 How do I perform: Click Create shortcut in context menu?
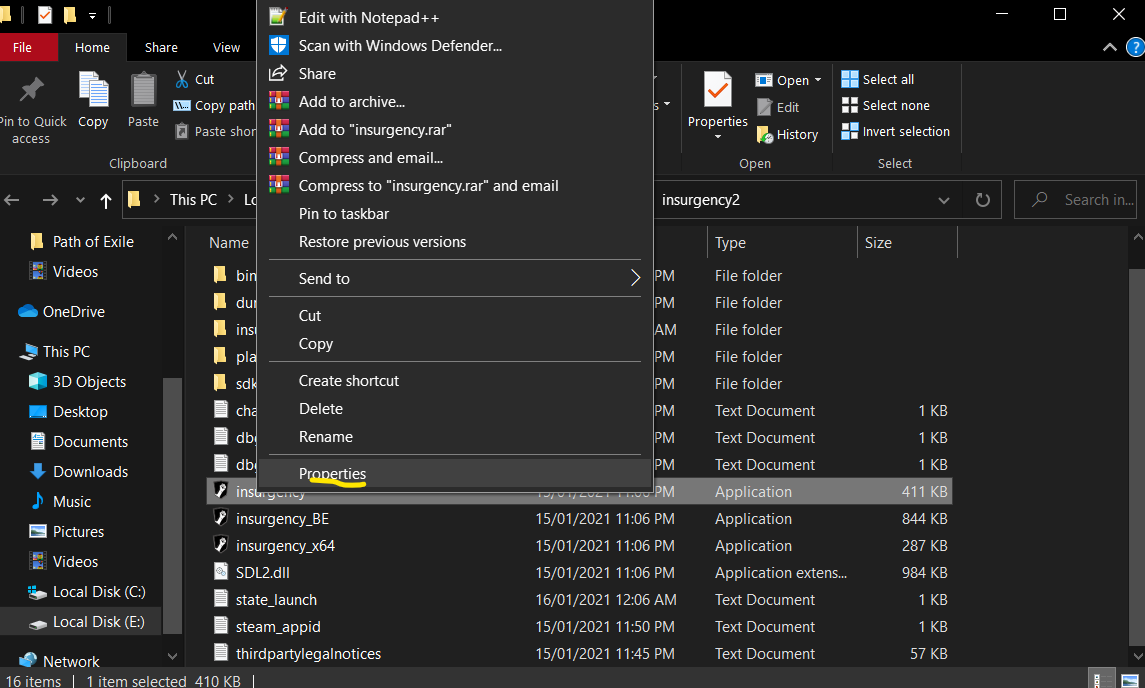[x=349, y=381]
